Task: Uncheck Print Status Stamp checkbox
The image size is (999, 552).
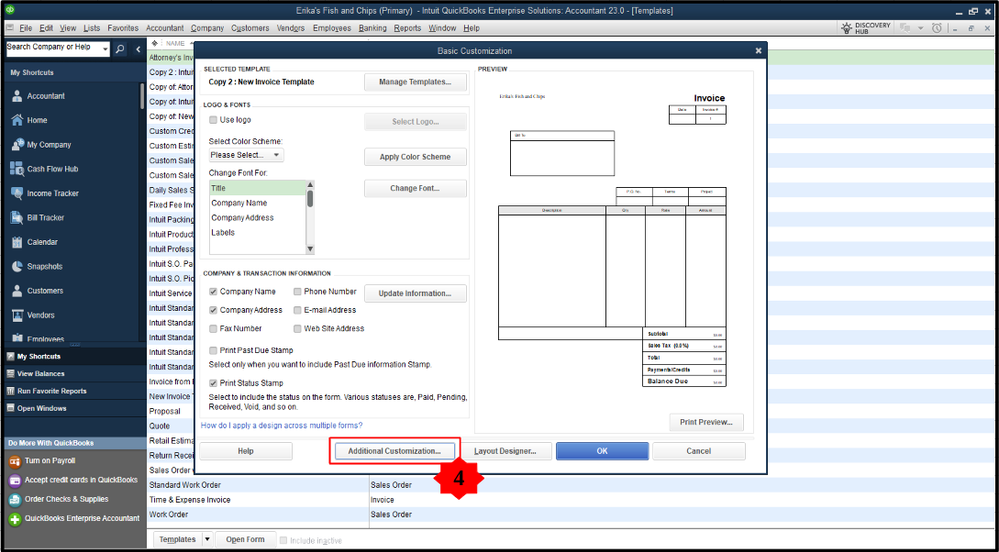Action: coord(213,383)
